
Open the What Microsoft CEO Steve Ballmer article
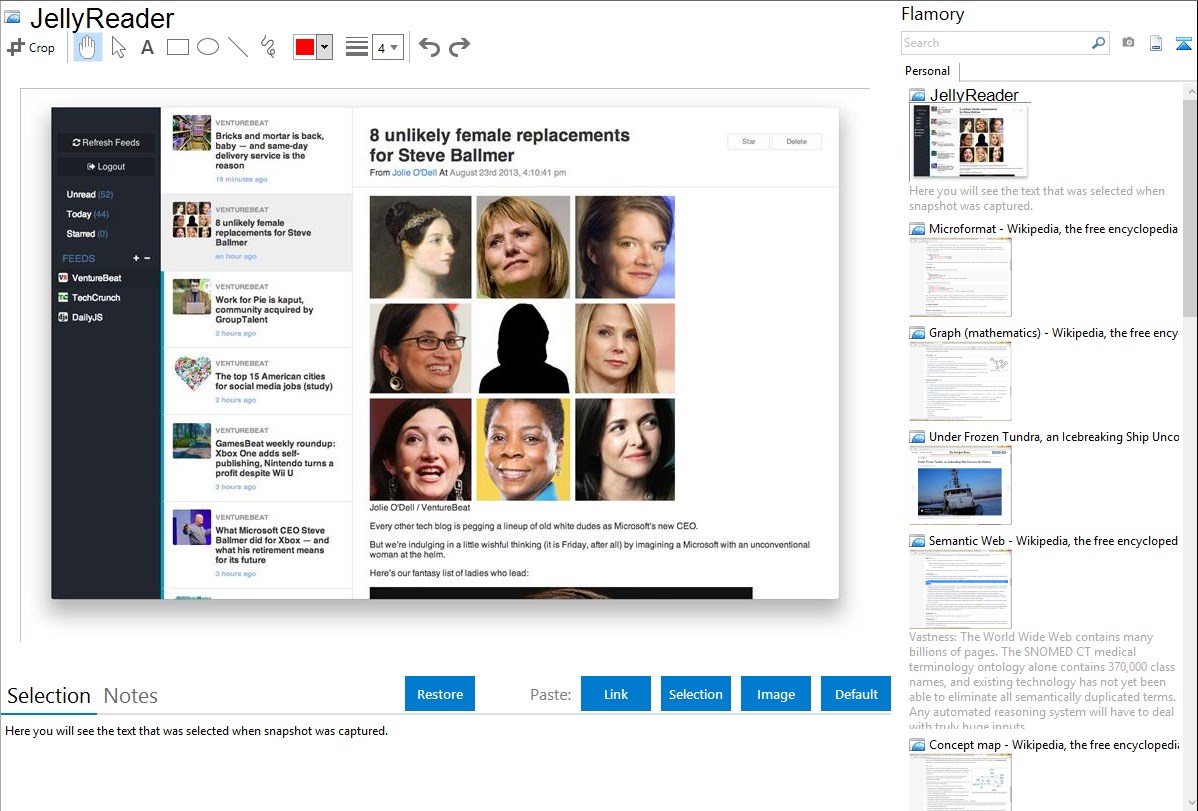click(257, 544)
